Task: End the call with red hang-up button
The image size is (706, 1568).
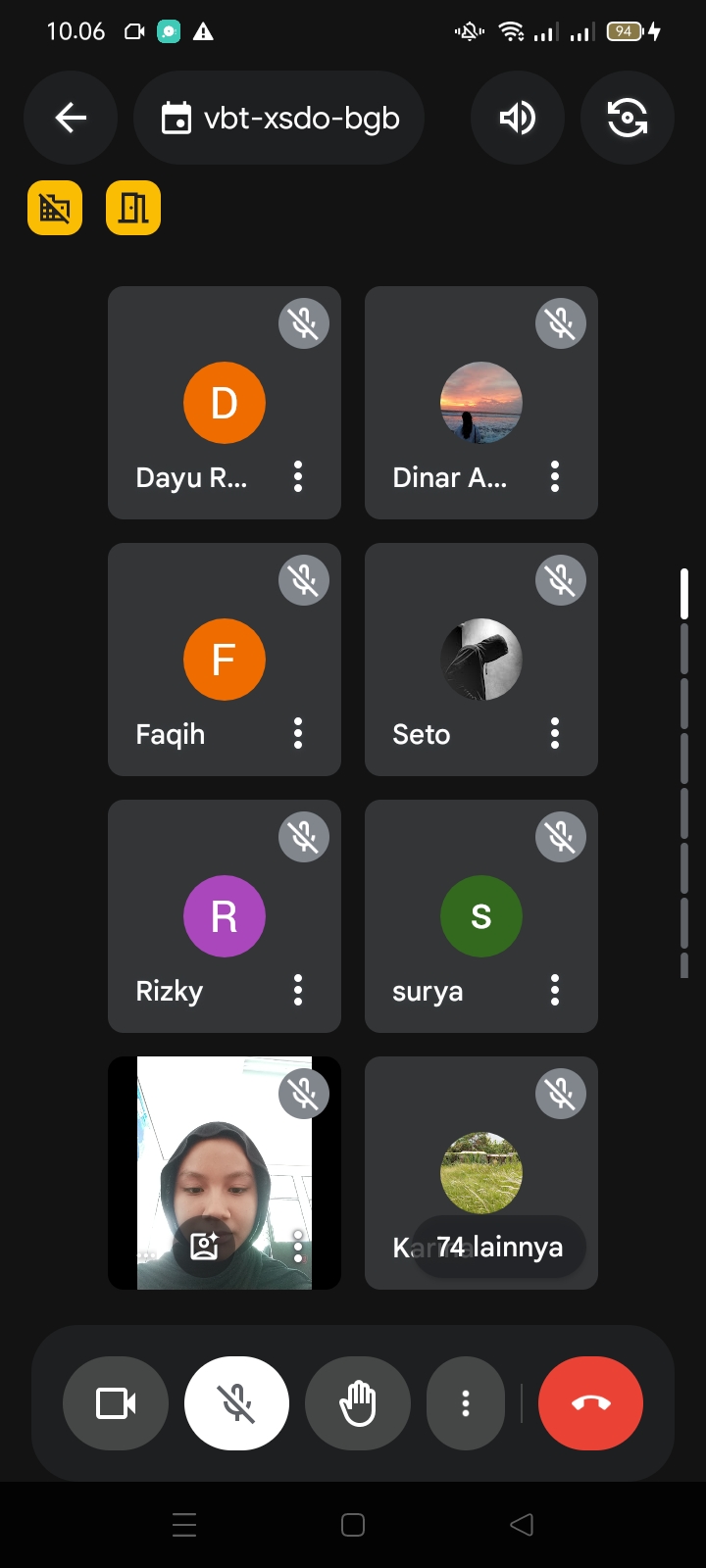Action: 590,1403
